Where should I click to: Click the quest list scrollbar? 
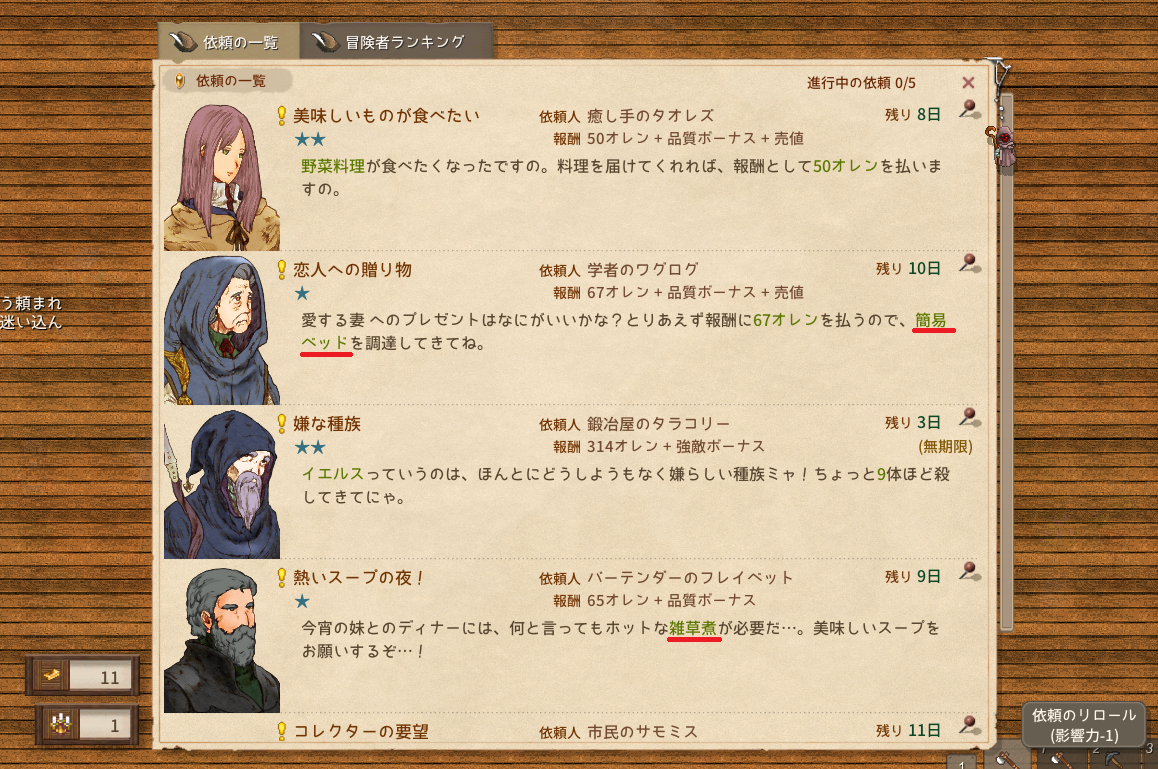1007,362
